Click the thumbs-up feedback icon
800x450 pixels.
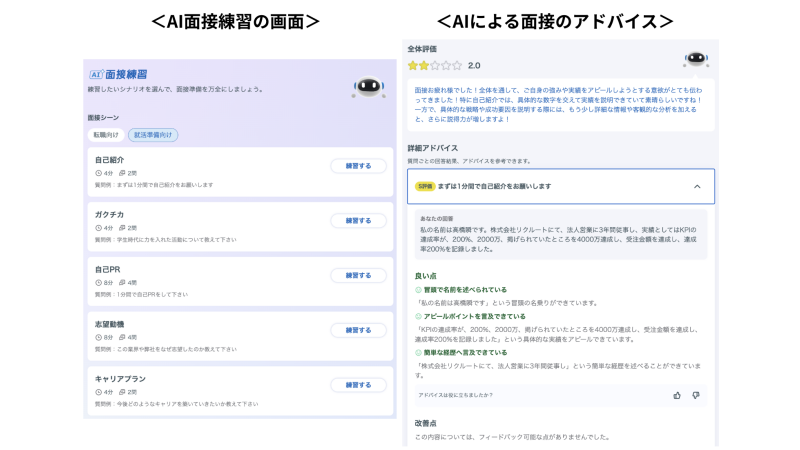(677, 395)
